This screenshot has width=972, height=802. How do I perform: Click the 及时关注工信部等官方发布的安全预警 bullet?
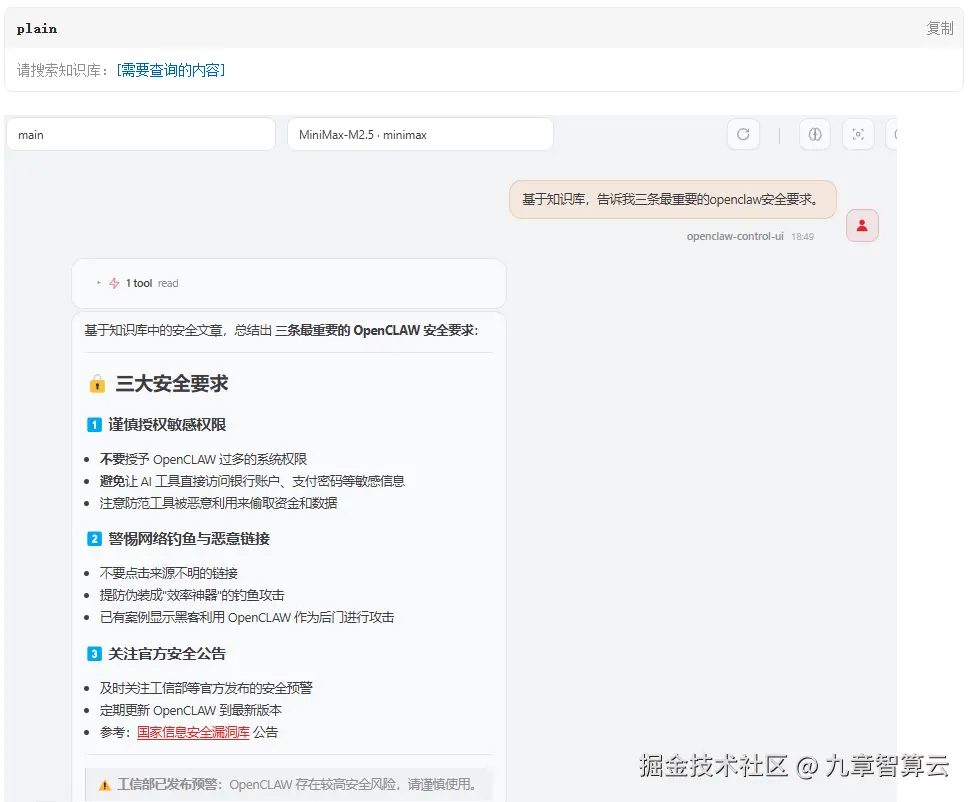(206, 688)
